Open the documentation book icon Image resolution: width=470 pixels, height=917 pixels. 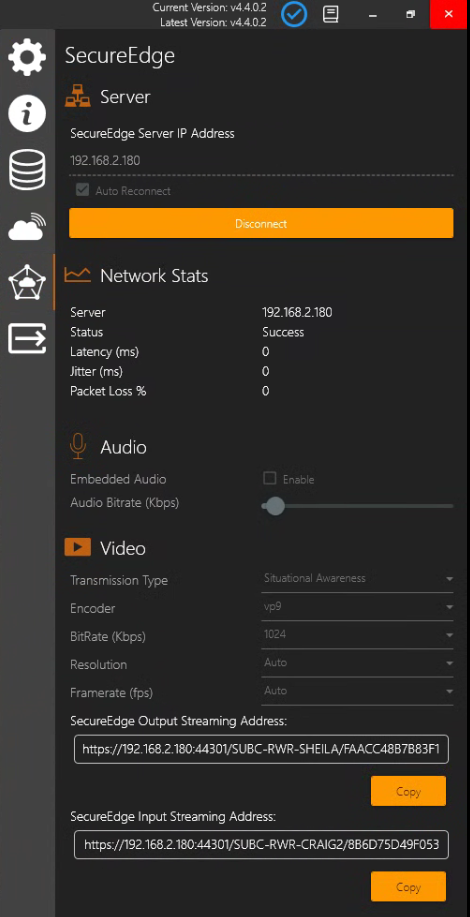pyautogui.click(x=331, y=14)
